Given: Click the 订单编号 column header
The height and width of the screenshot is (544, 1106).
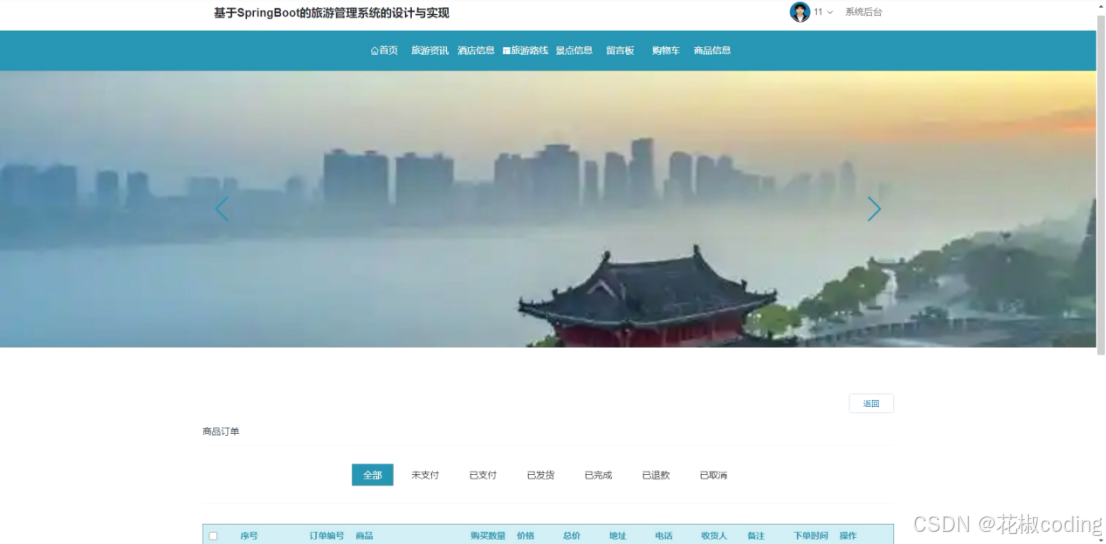Looking at the screenshot, I should coord(327,536).
